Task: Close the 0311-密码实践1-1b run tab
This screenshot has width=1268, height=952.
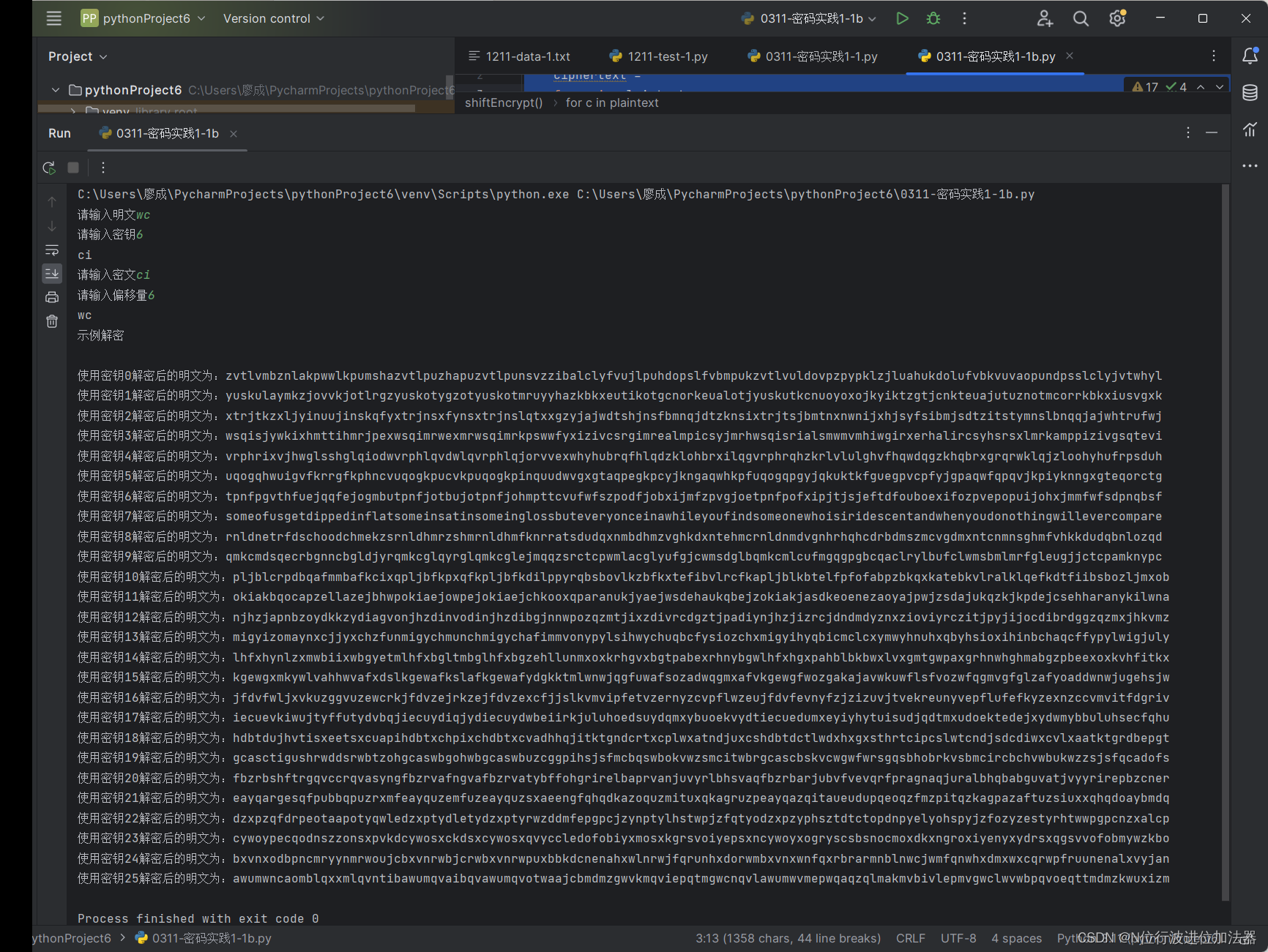Action: coord(234,133)
